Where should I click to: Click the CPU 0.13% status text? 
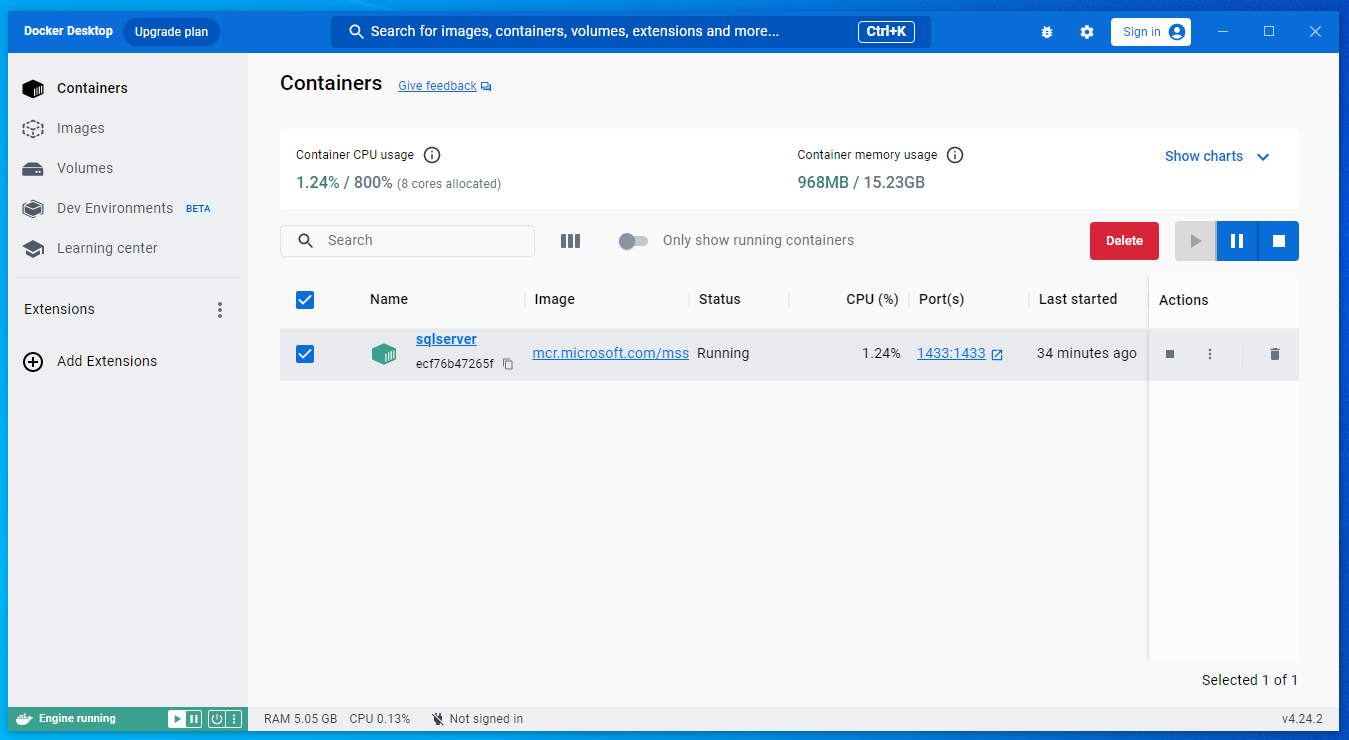(380, 719)
